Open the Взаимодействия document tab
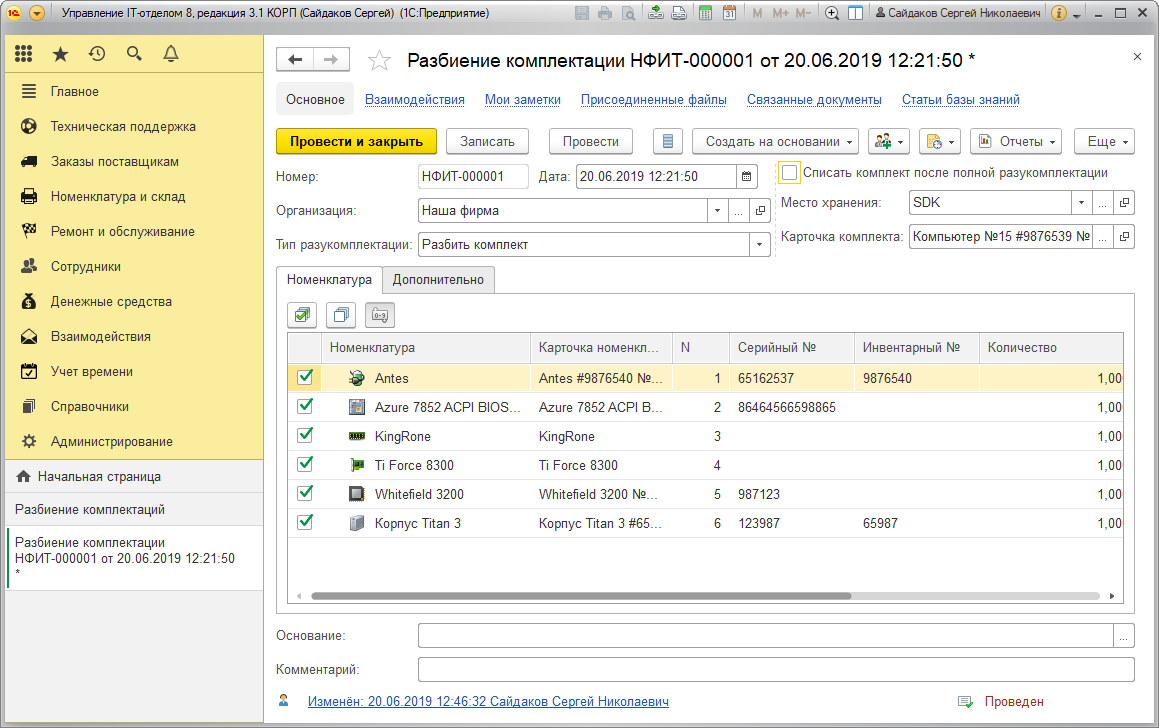Viewport: 1159px width, 728px height. coord(415,100)
